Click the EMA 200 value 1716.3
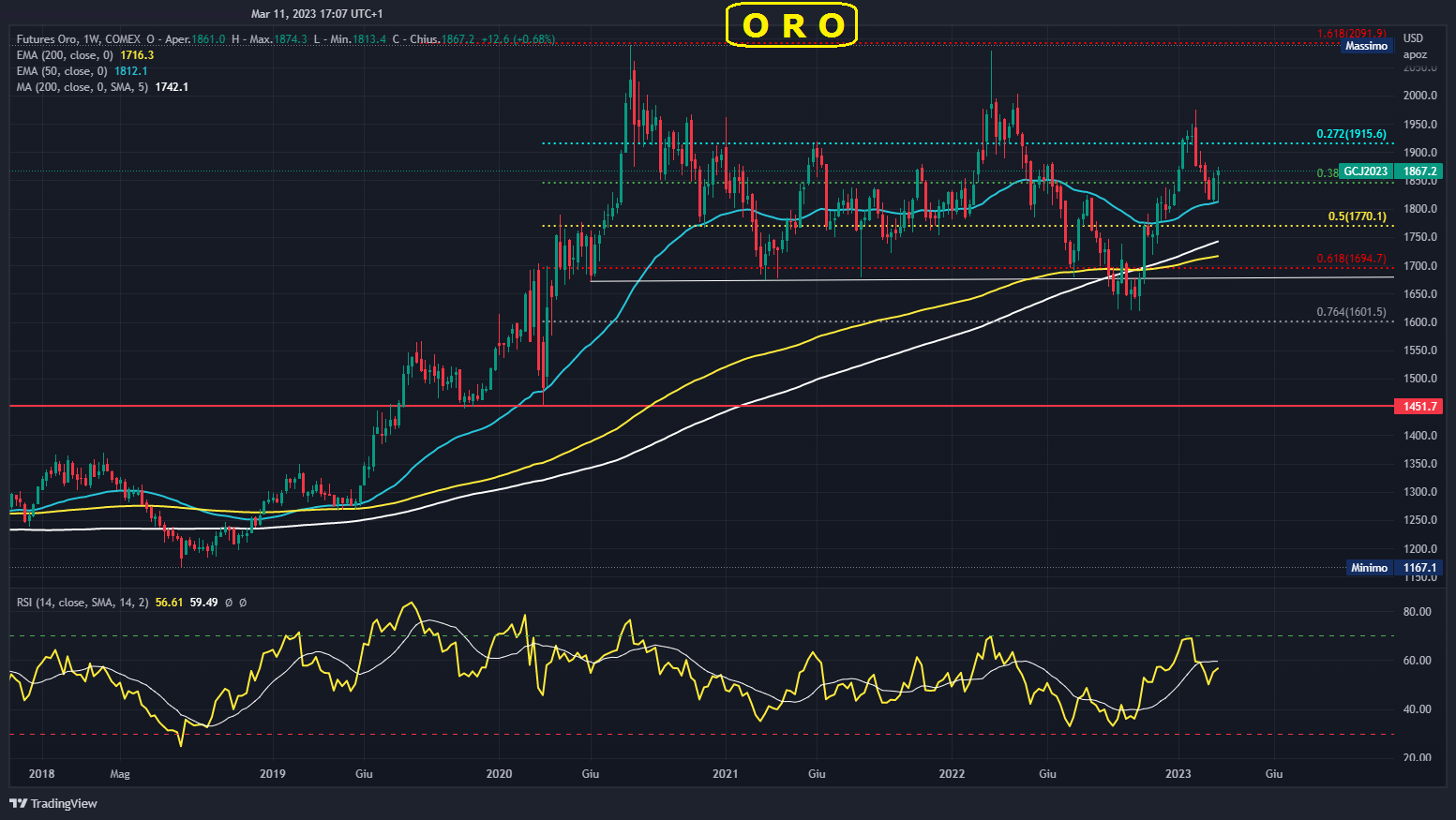The height and width of the screenshot is (820, 1456). click(137, 55)
